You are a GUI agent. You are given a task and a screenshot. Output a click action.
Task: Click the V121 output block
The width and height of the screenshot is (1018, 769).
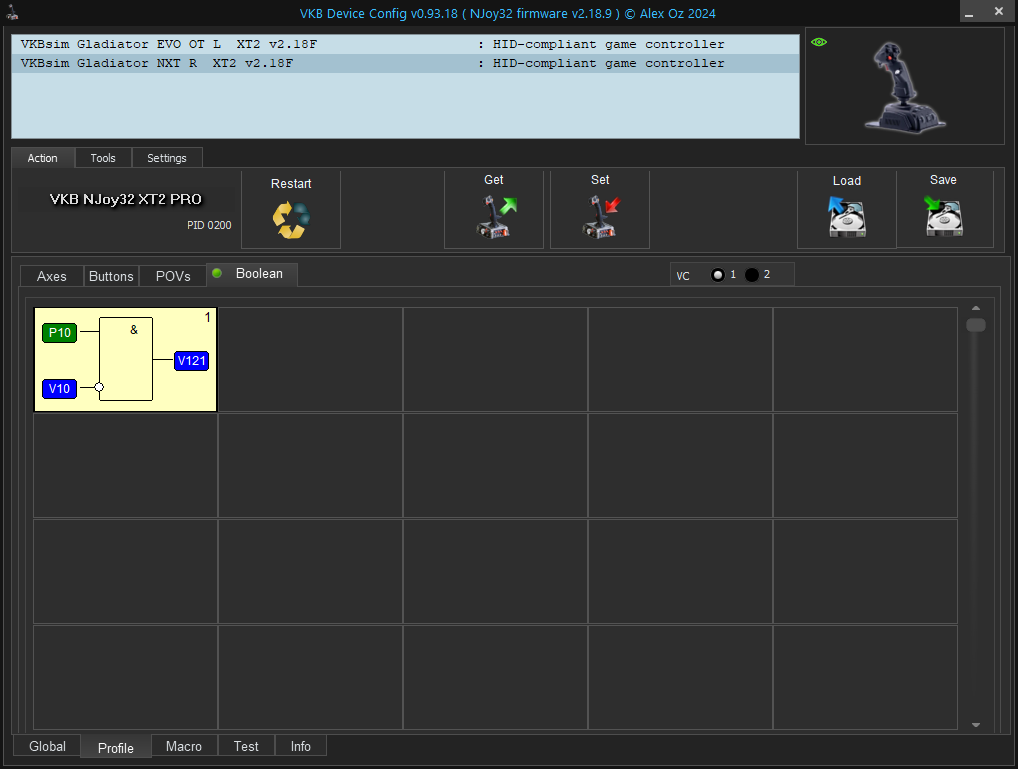click(x=192, y=360)
